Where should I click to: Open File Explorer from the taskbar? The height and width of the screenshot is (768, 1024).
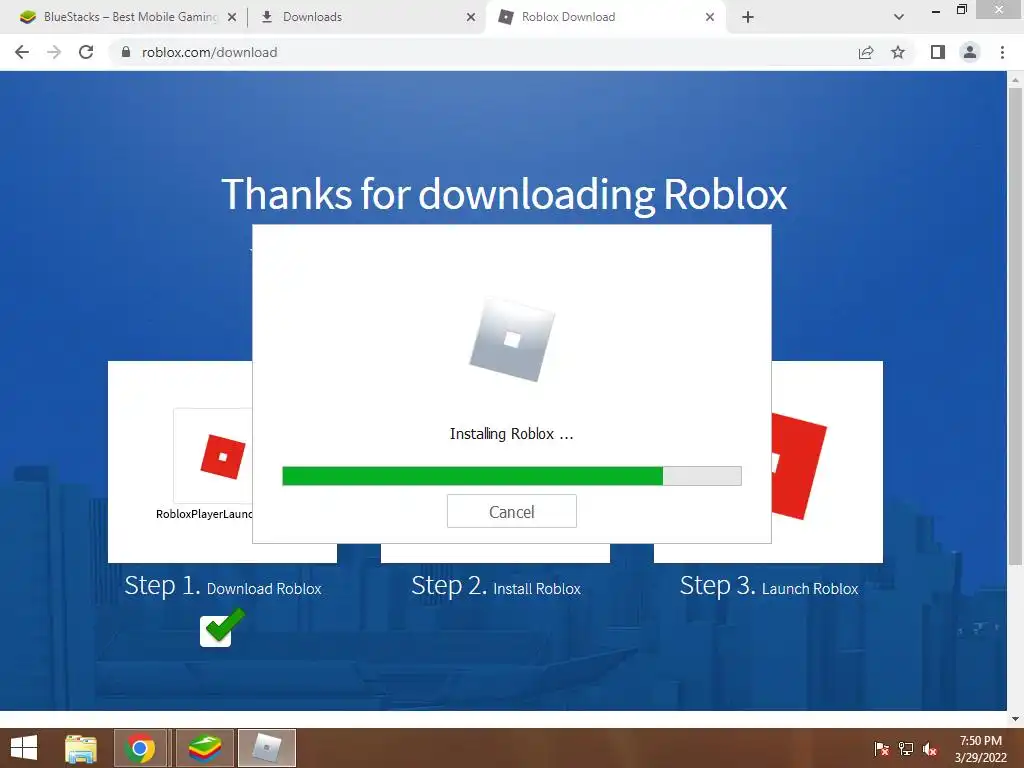coord(81,748)
